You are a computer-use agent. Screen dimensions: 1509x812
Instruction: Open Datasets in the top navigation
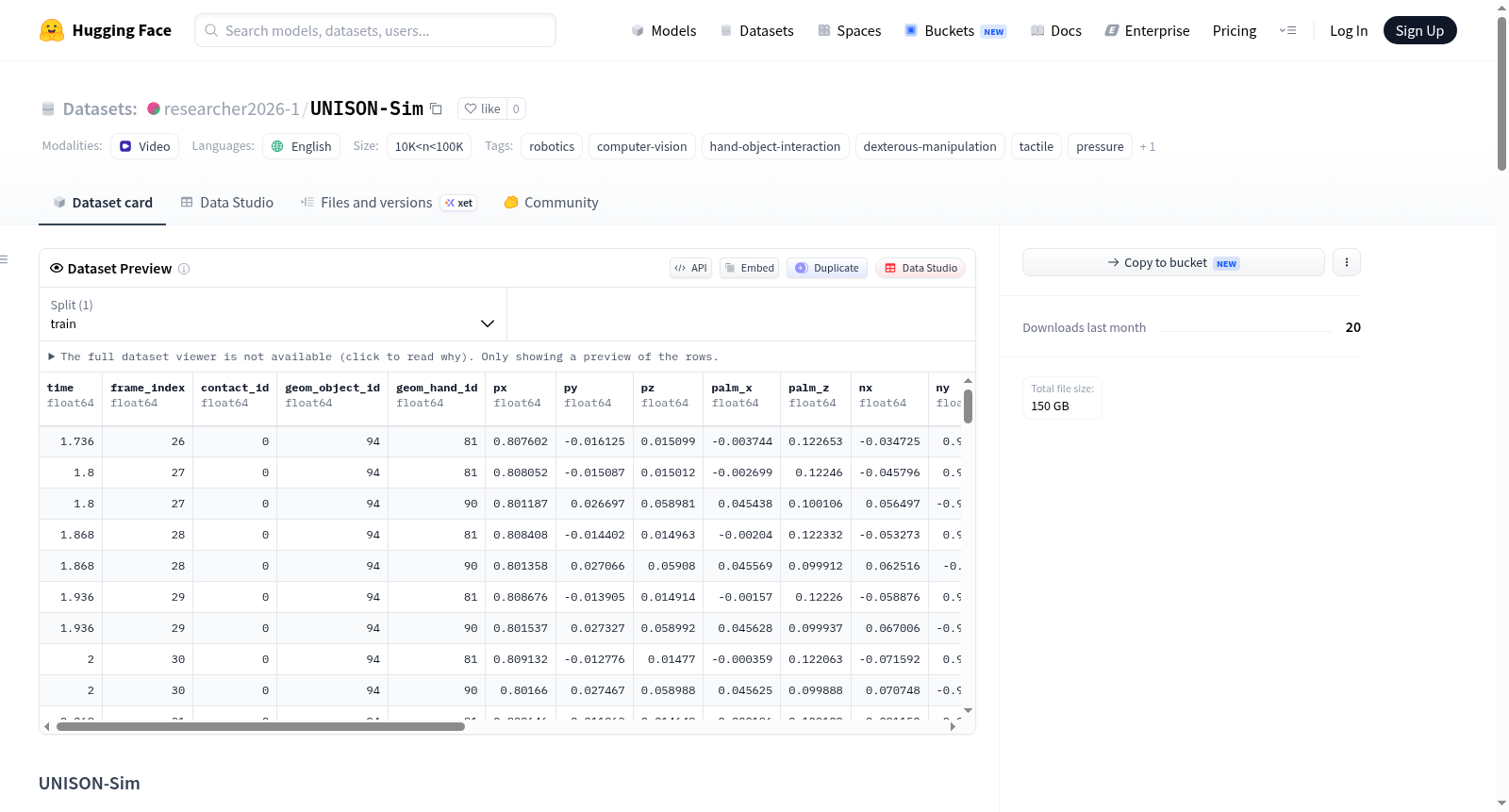tap(756, 30)
